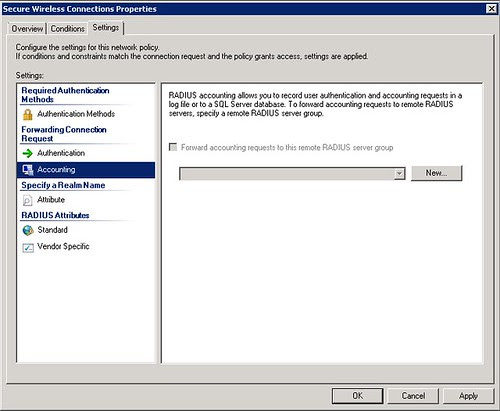Select Authentication Methods in settings list
This screenshot has height=411, width=500.
[x=76, y=114]
